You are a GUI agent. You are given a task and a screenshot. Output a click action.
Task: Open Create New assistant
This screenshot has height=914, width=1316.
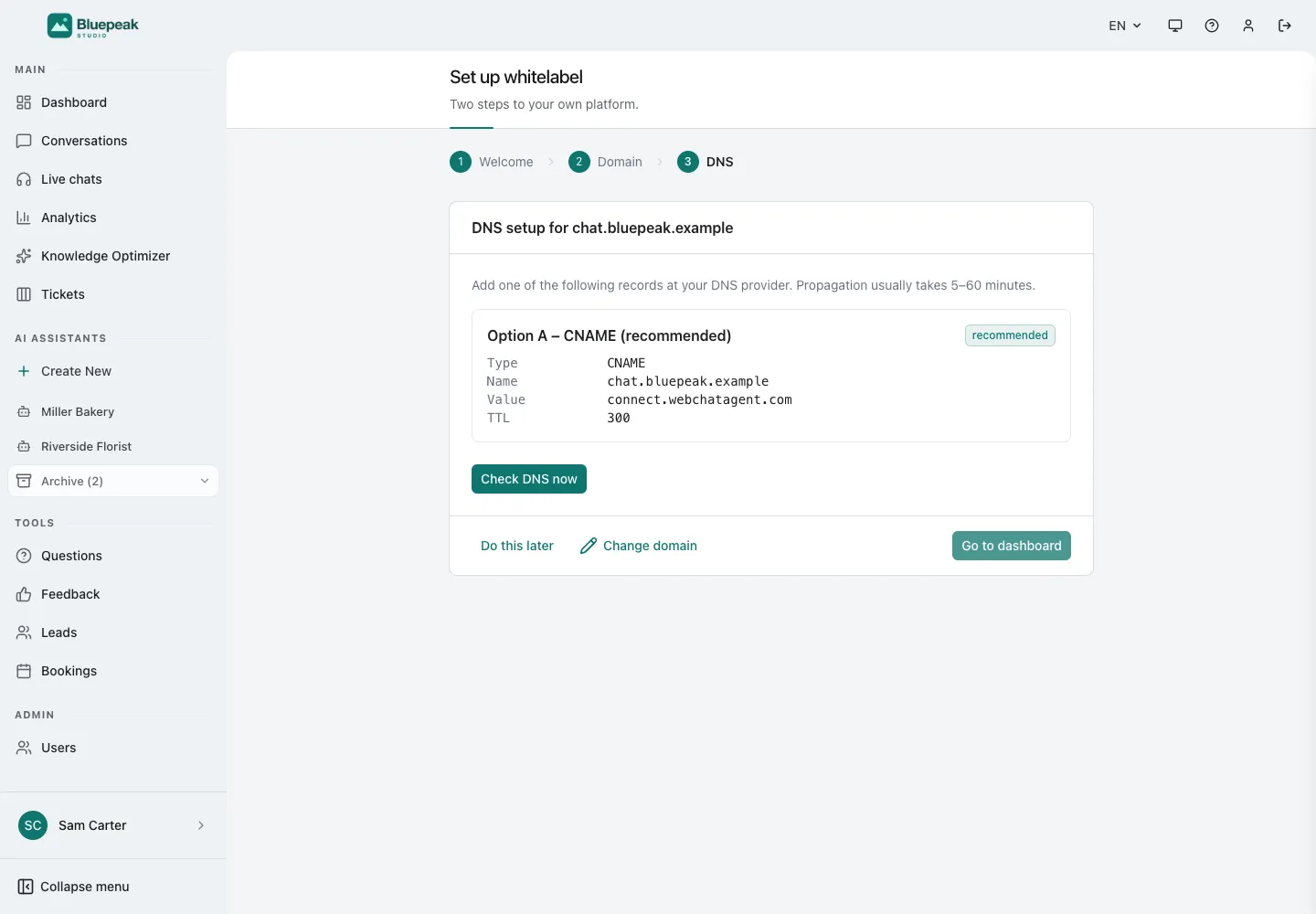pyautogui.click(x=113, y=371)
